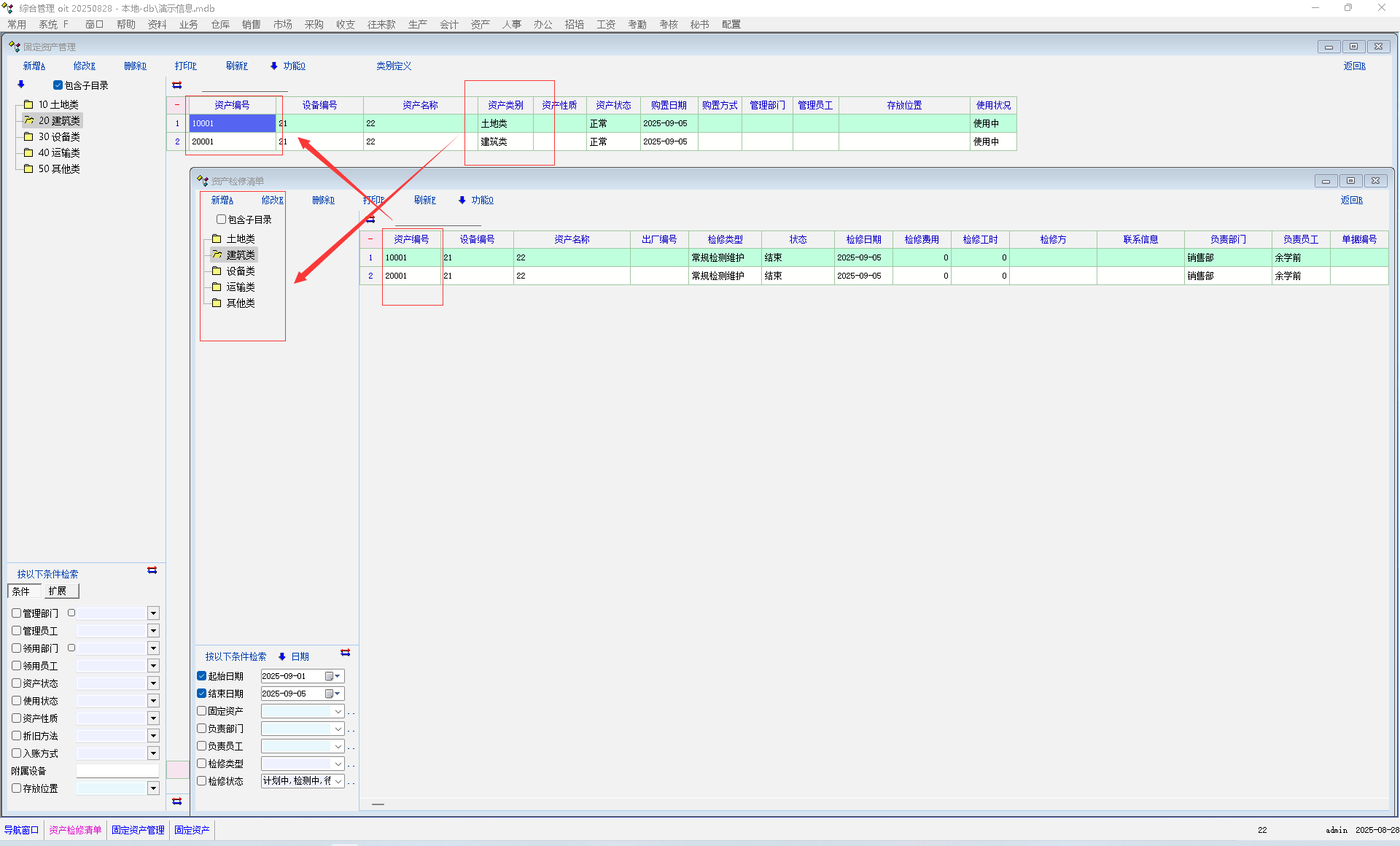Expand the 检修状态 combo box
Screen dimensions: 1400x846
(338, 781)
